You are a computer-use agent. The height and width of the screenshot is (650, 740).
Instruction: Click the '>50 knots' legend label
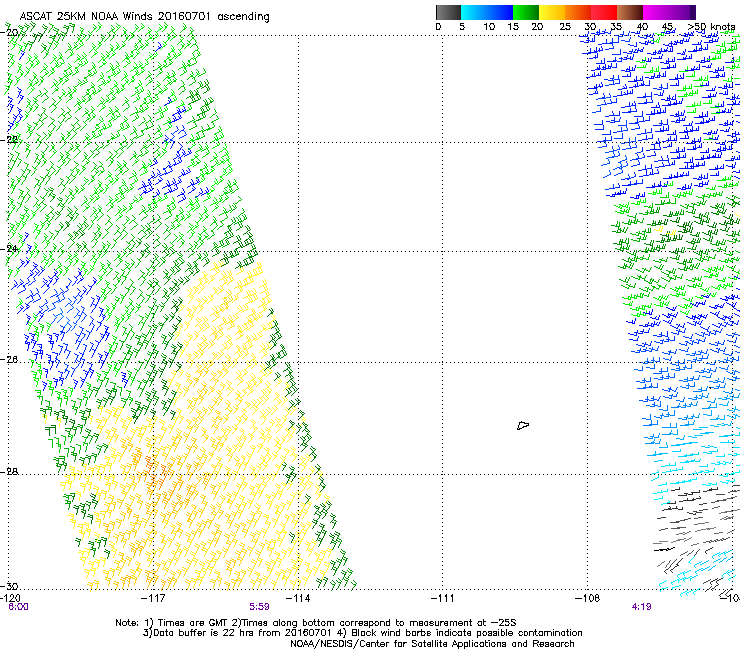pyautogui.click(x=711, y=27)
